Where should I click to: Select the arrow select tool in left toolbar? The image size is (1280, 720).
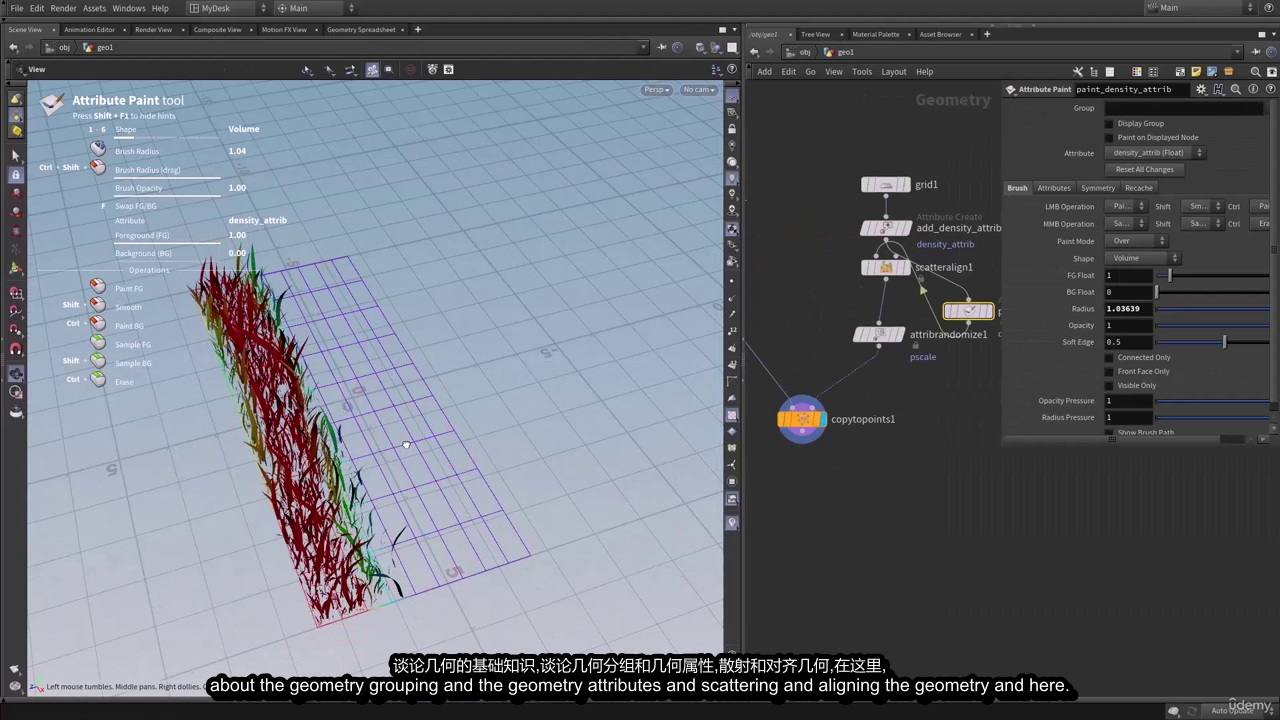pos(15,156)
